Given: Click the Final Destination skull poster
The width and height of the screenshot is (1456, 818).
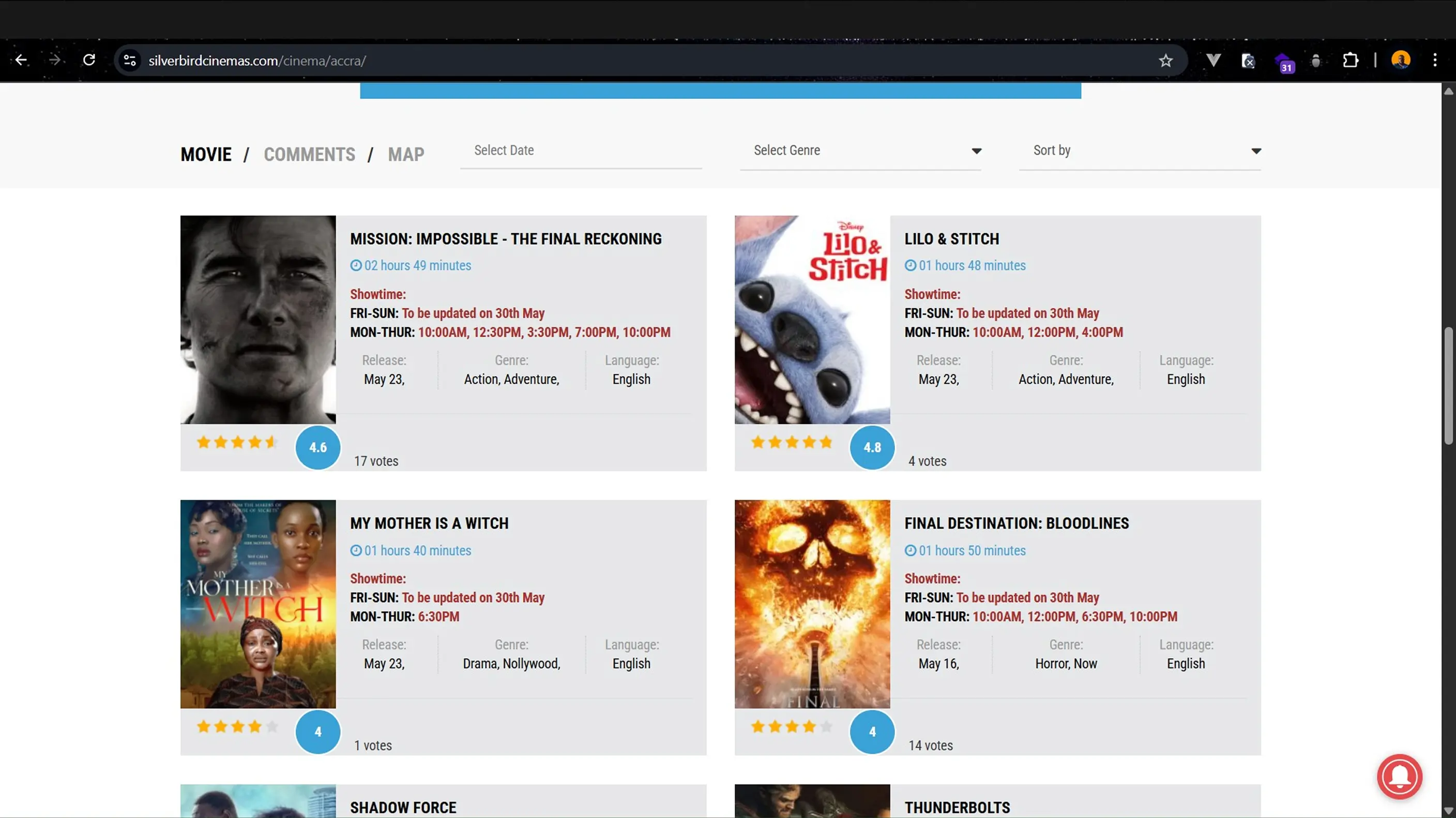Looking at the screenshot, I should [x=812, y=604].
